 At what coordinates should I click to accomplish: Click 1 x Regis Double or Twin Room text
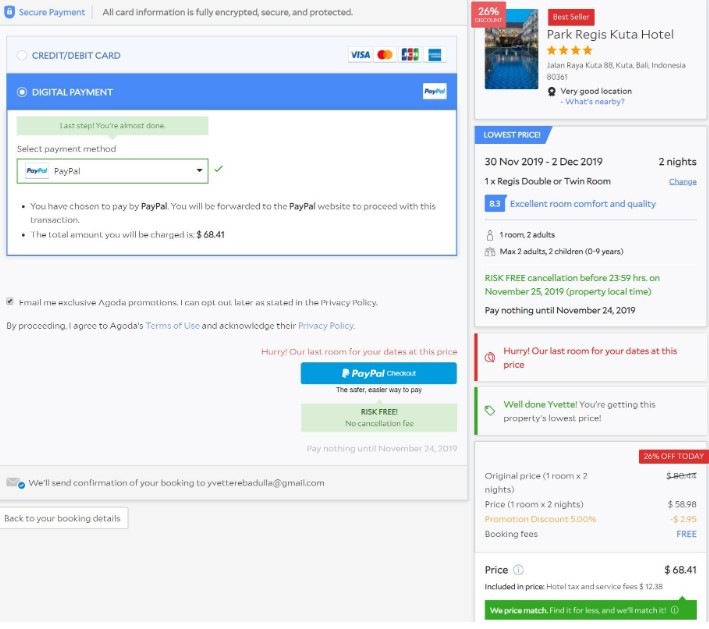547,182
